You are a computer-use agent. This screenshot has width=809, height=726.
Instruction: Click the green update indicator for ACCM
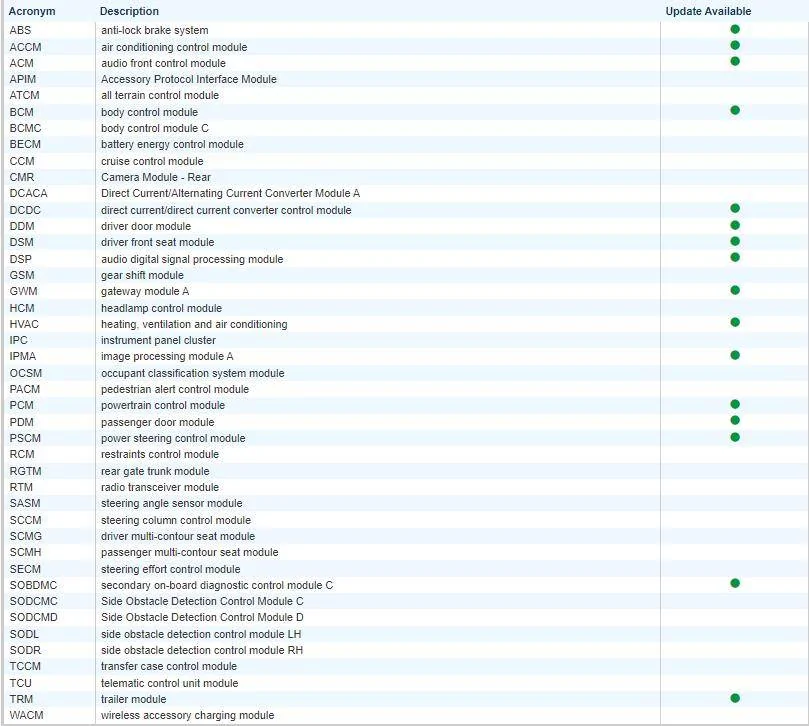pos(735,46)
